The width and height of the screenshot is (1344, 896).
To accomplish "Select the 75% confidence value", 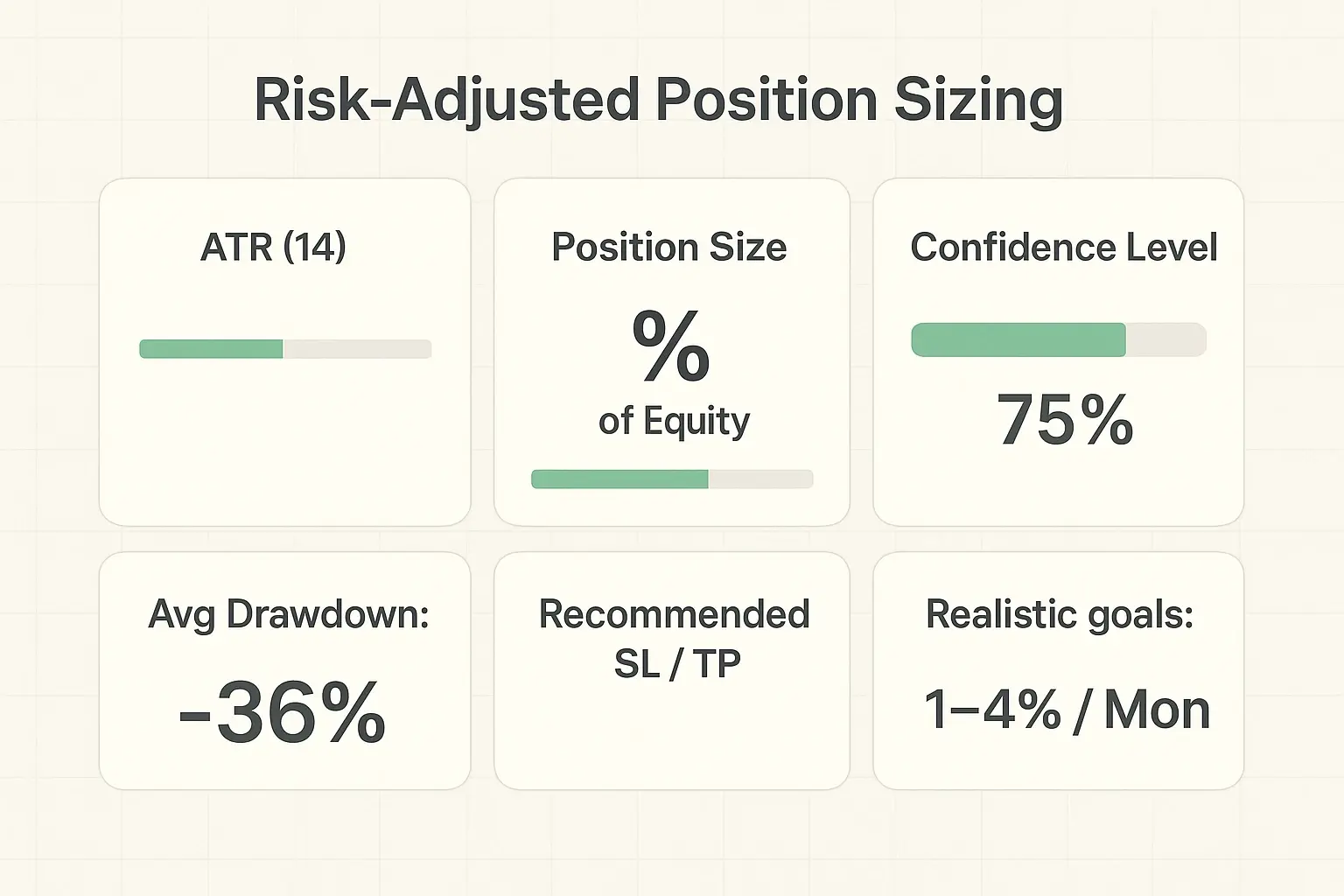I will point(1065,420).
